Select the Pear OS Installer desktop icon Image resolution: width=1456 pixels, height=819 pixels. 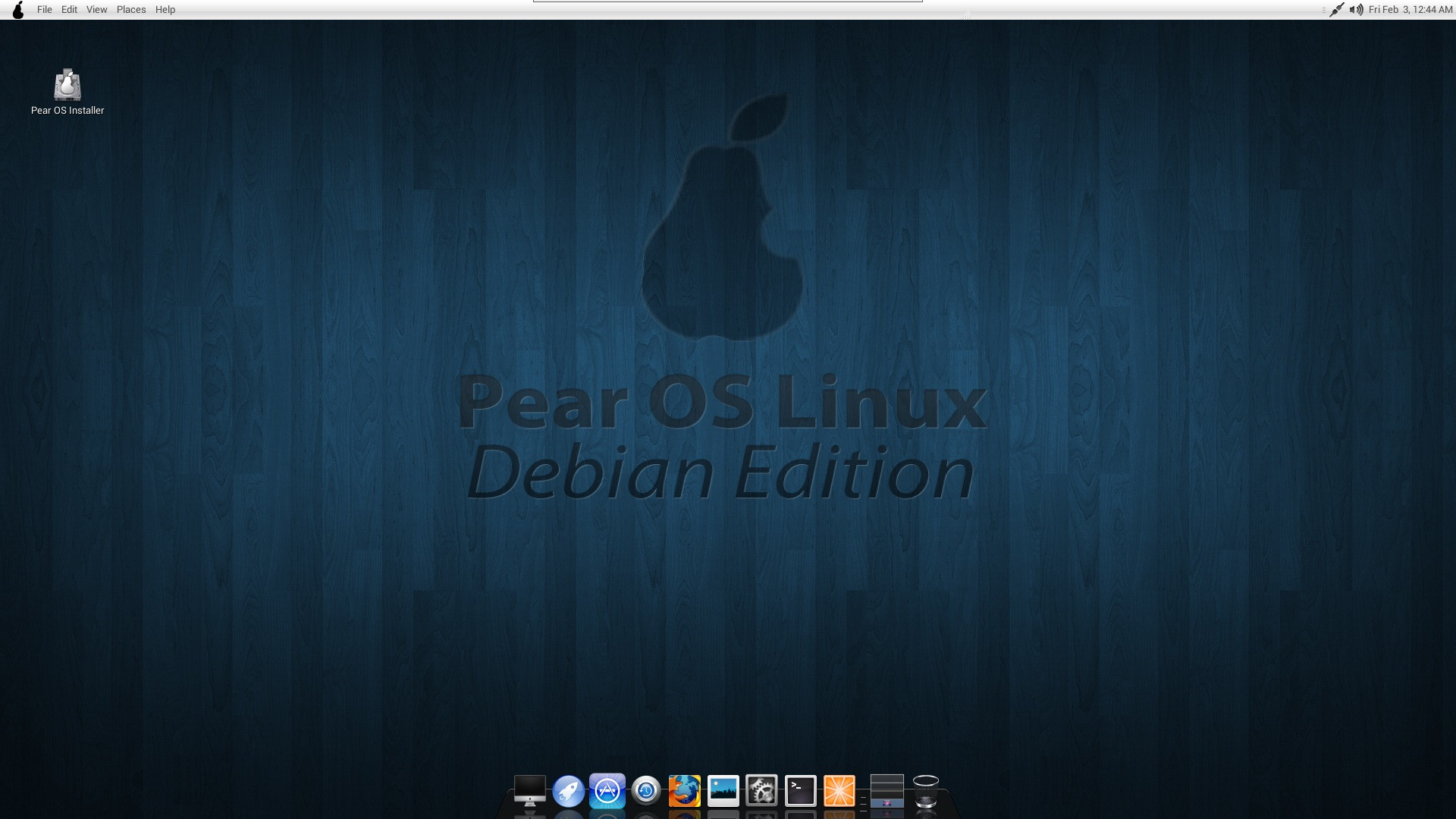tap(67, 84)
